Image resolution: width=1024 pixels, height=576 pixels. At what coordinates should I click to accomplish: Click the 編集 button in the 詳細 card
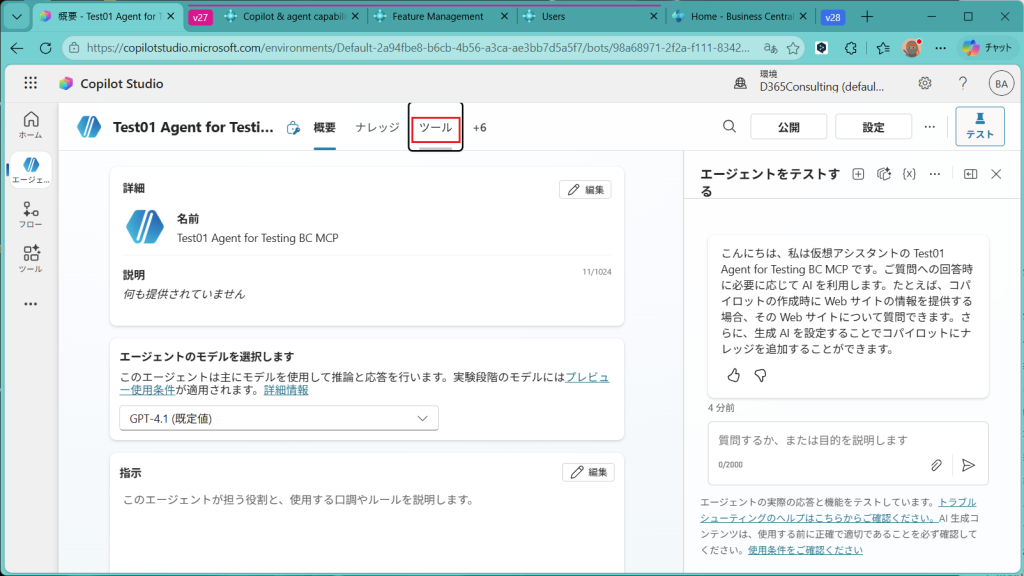(585, 190)
